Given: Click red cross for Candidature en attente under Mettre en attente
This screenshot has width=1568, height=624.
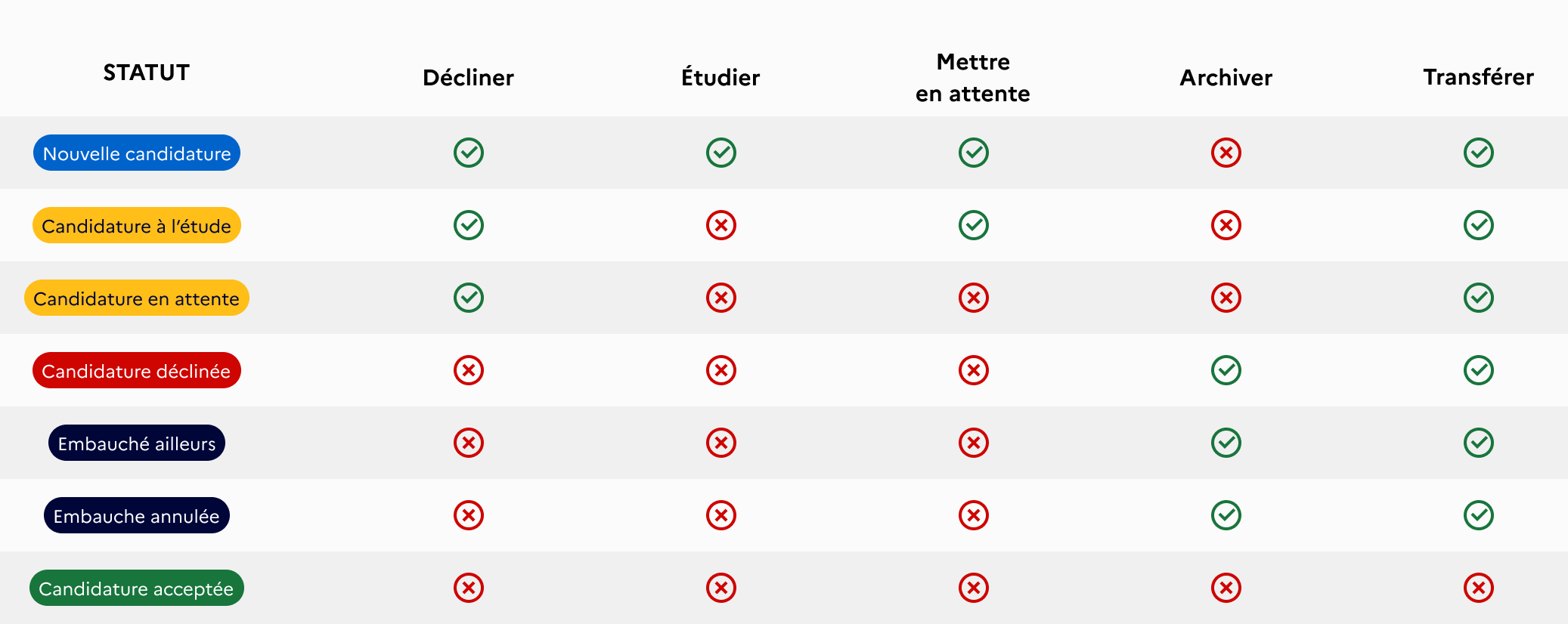Looking at the screenshot, I should pos(974,298).
